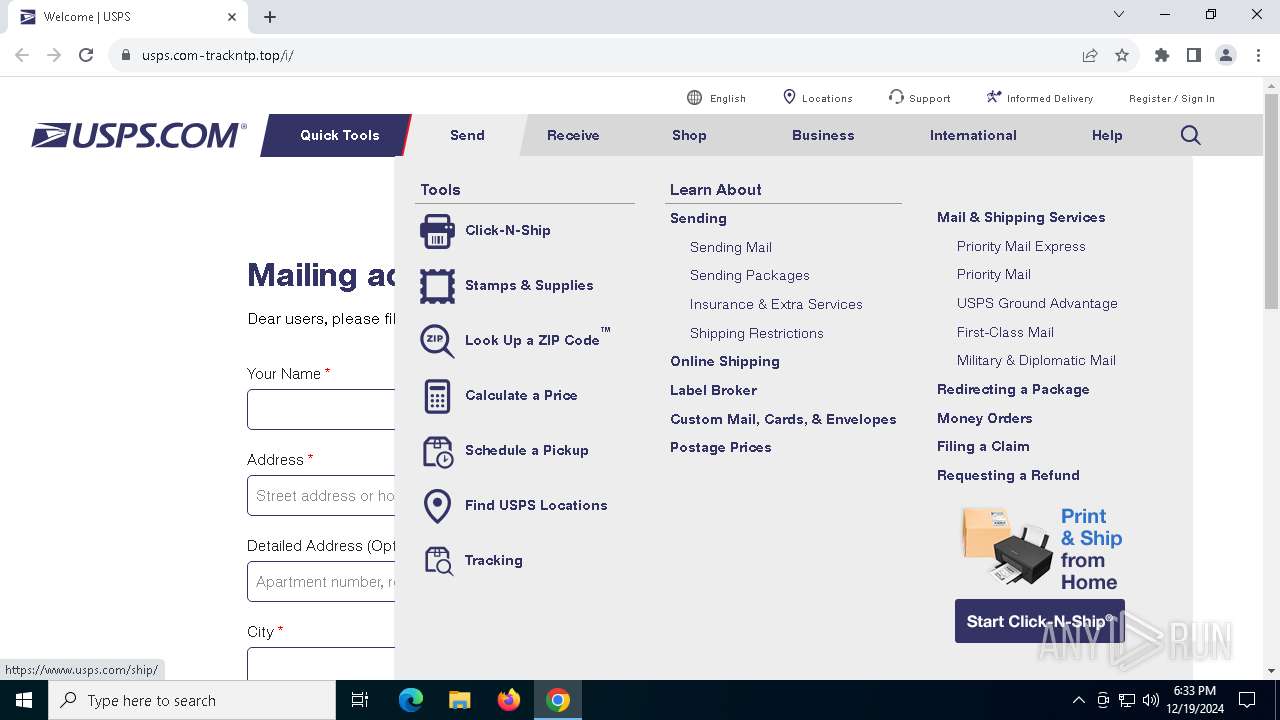Open Chrome tab search dropdown

pyautogui.click(x=1119, y=15)
